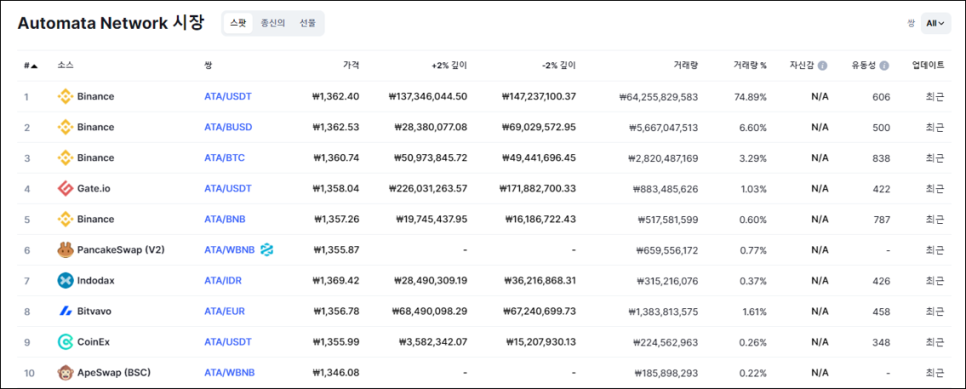
Task: Click info icon next to 자신감 header
Action: (x=822, y=65)
